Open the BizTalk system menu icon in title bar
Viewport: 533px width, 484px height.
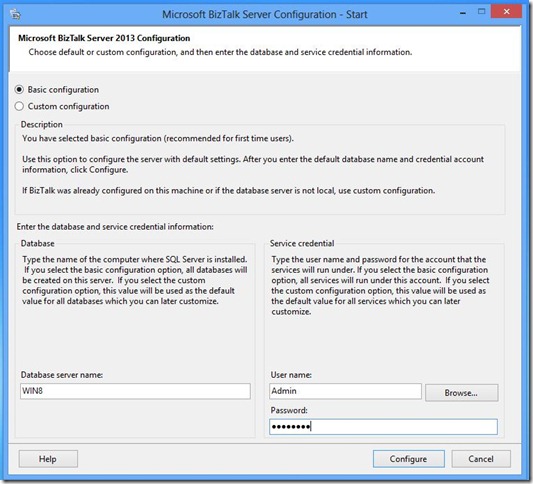[16, 14]
